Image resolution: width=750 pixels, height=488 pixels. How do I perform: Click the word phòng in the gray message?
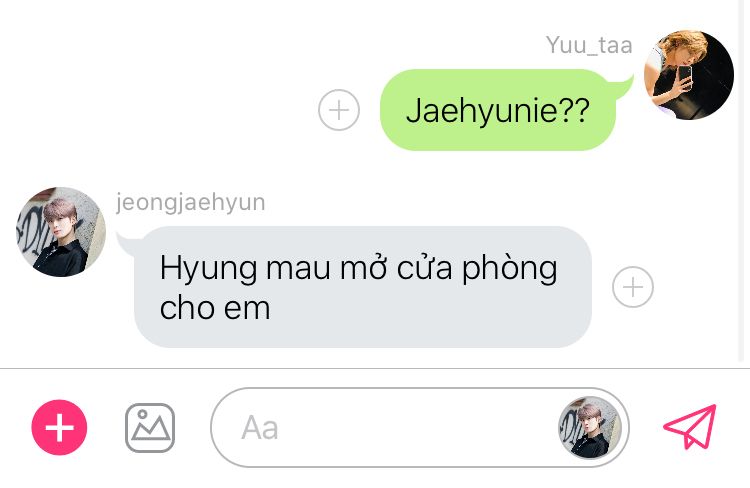pyautogui.click(x=509, y=269)
